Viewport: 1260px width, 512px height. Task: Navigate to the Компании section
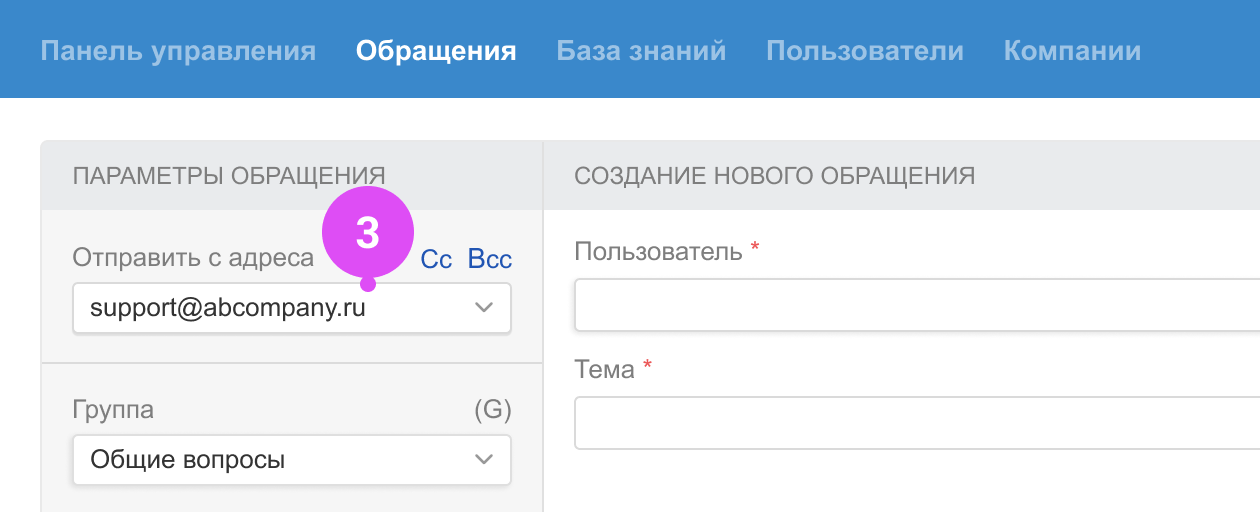tap(1072, 51)
